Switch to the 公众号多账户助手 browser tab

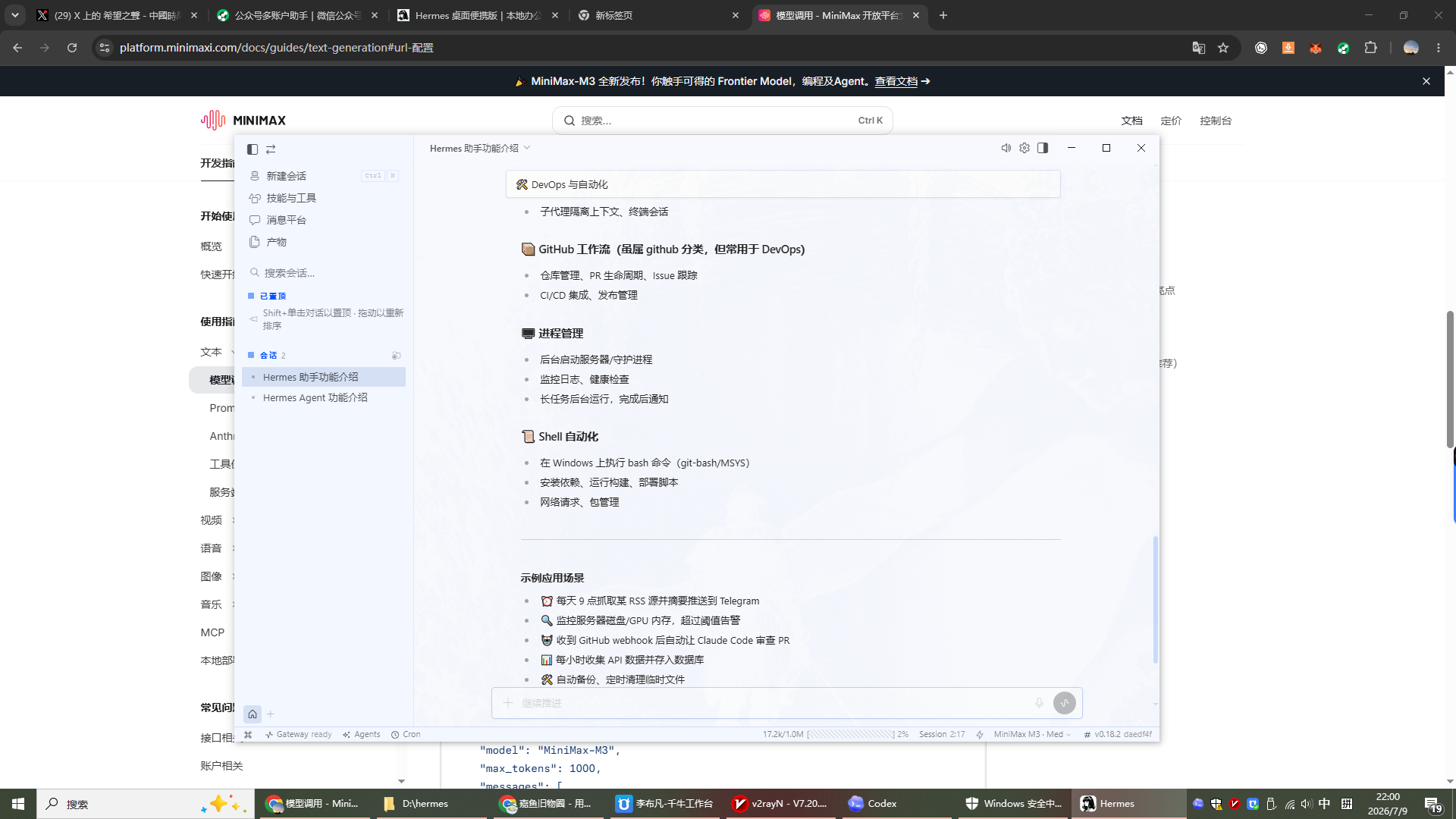click(297, 15)
